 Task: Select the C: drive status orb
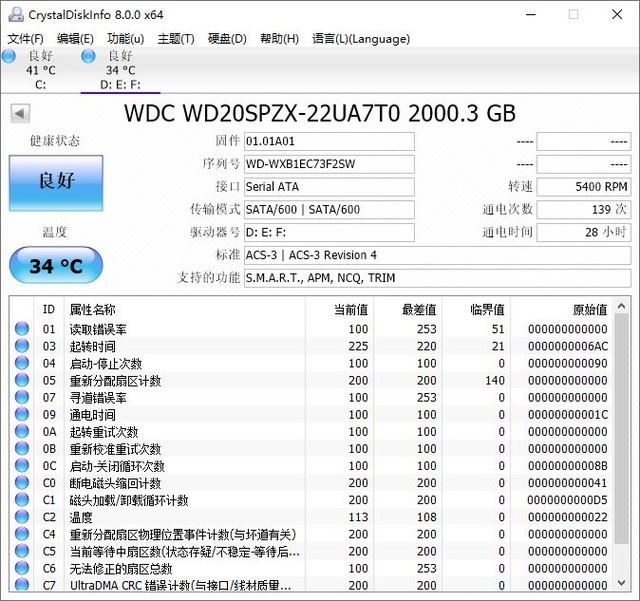[9, 56]
